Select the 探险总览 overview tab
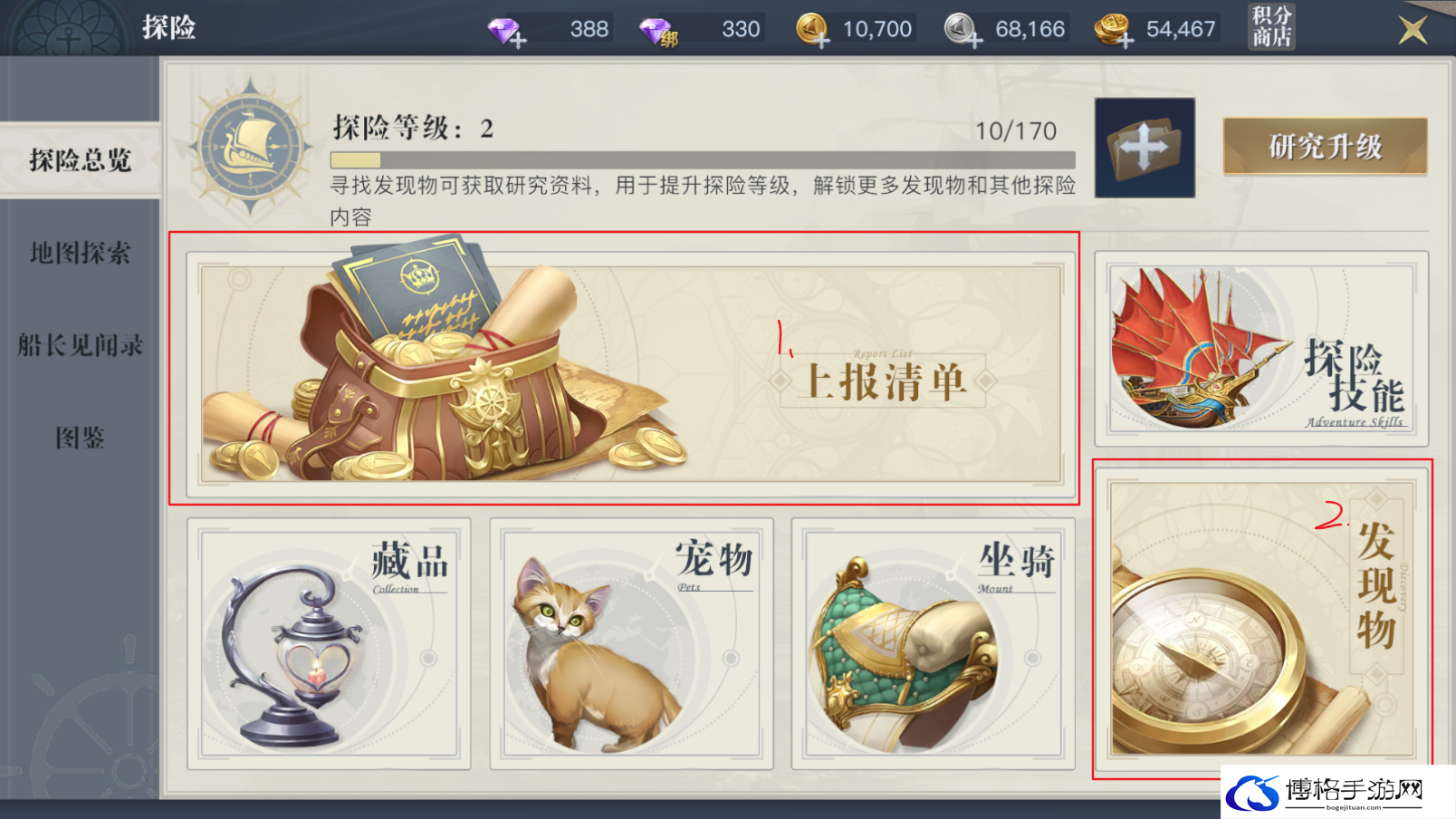 (x=80, y=160)
